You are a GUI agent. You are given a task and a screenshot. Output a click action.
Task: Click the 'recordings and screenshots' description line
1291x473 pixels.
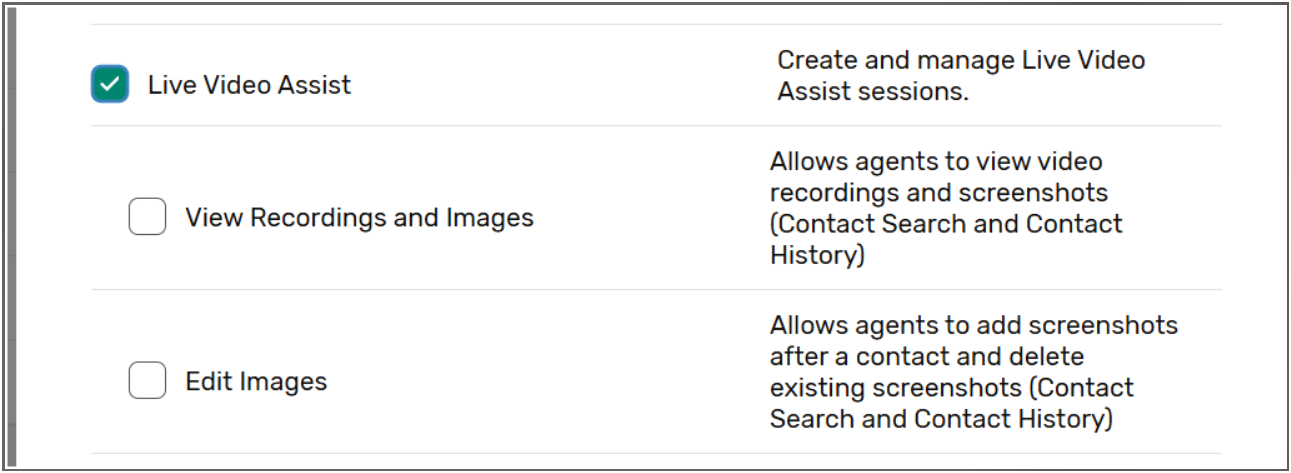point(939,192)
